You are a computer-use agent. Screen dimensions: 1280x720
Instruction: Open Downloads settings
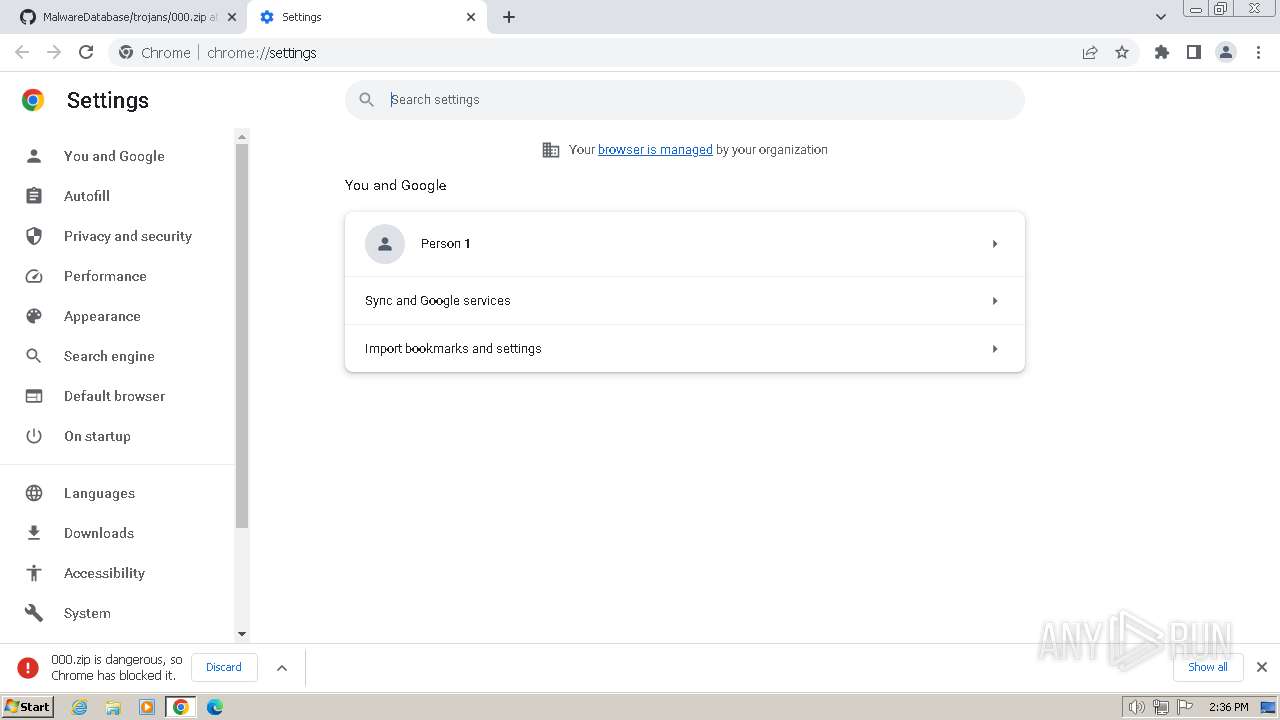[99, 533]
